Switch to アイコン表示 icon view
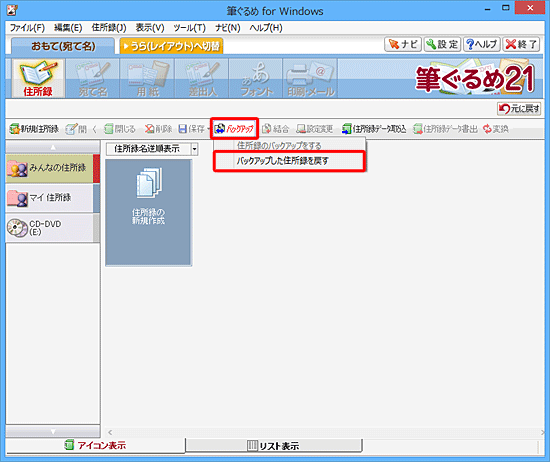The width and height of the screenshot is (550, 462). [95, 446]
